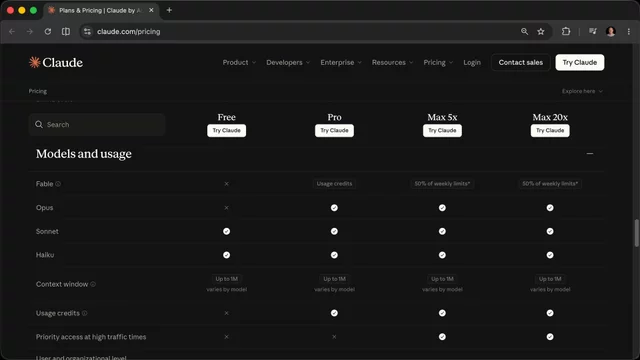The width and height of the screenshot is (640, 360).
Task: Click Try Claude under the Pro plan
Action: (334, 131)
